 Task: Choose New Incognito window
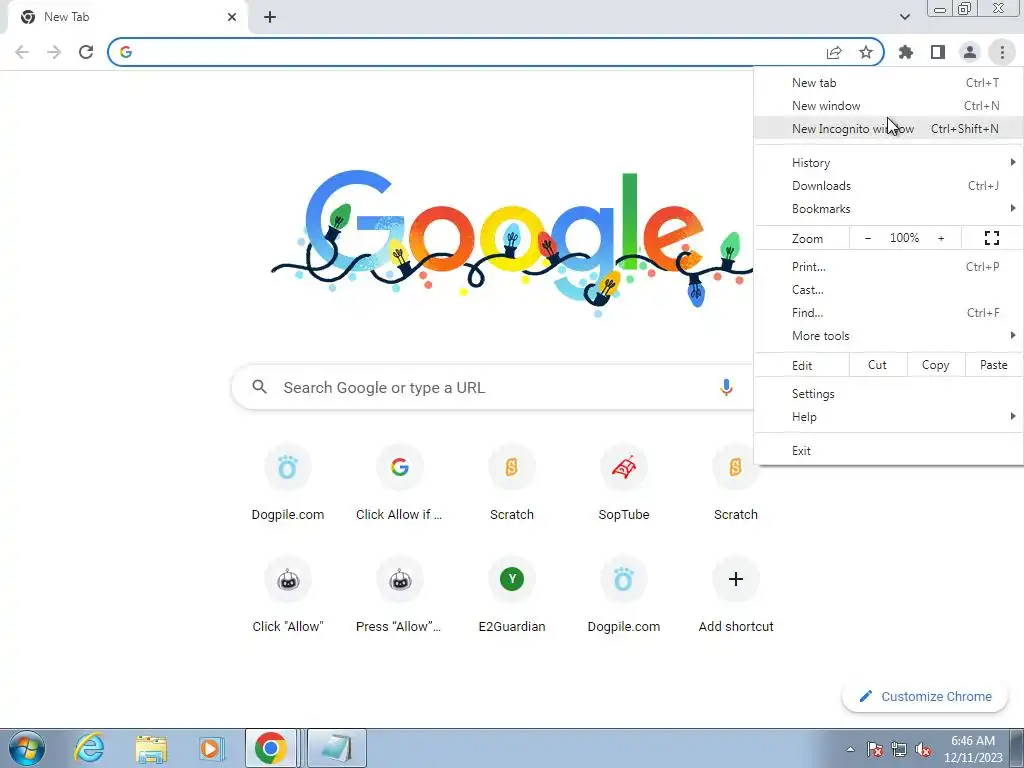coord(888,129)
